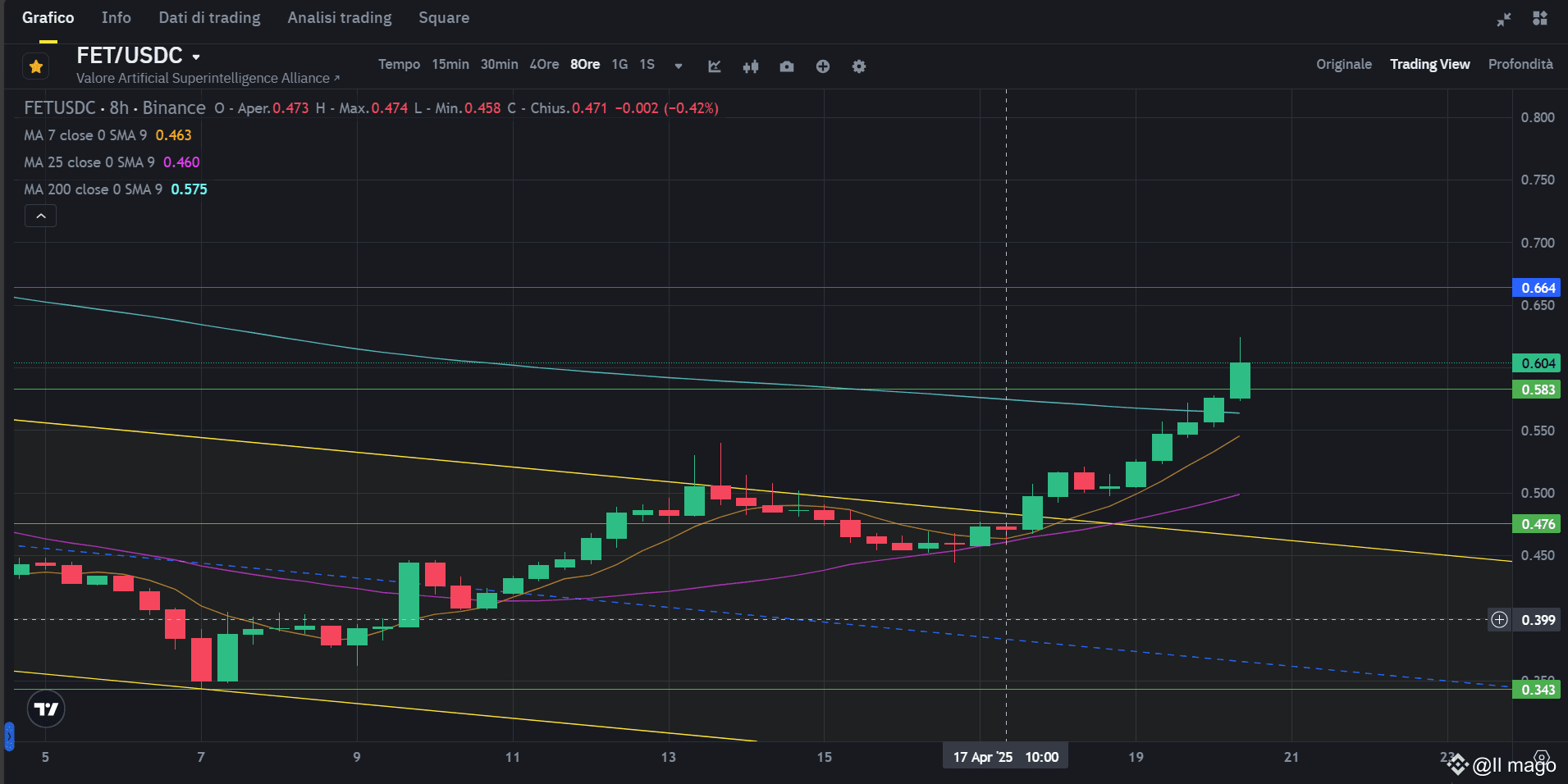This screenshot has height=784, width=1568.
Task: Create an alert using the plus circle icon
Action: coord(822,66)
